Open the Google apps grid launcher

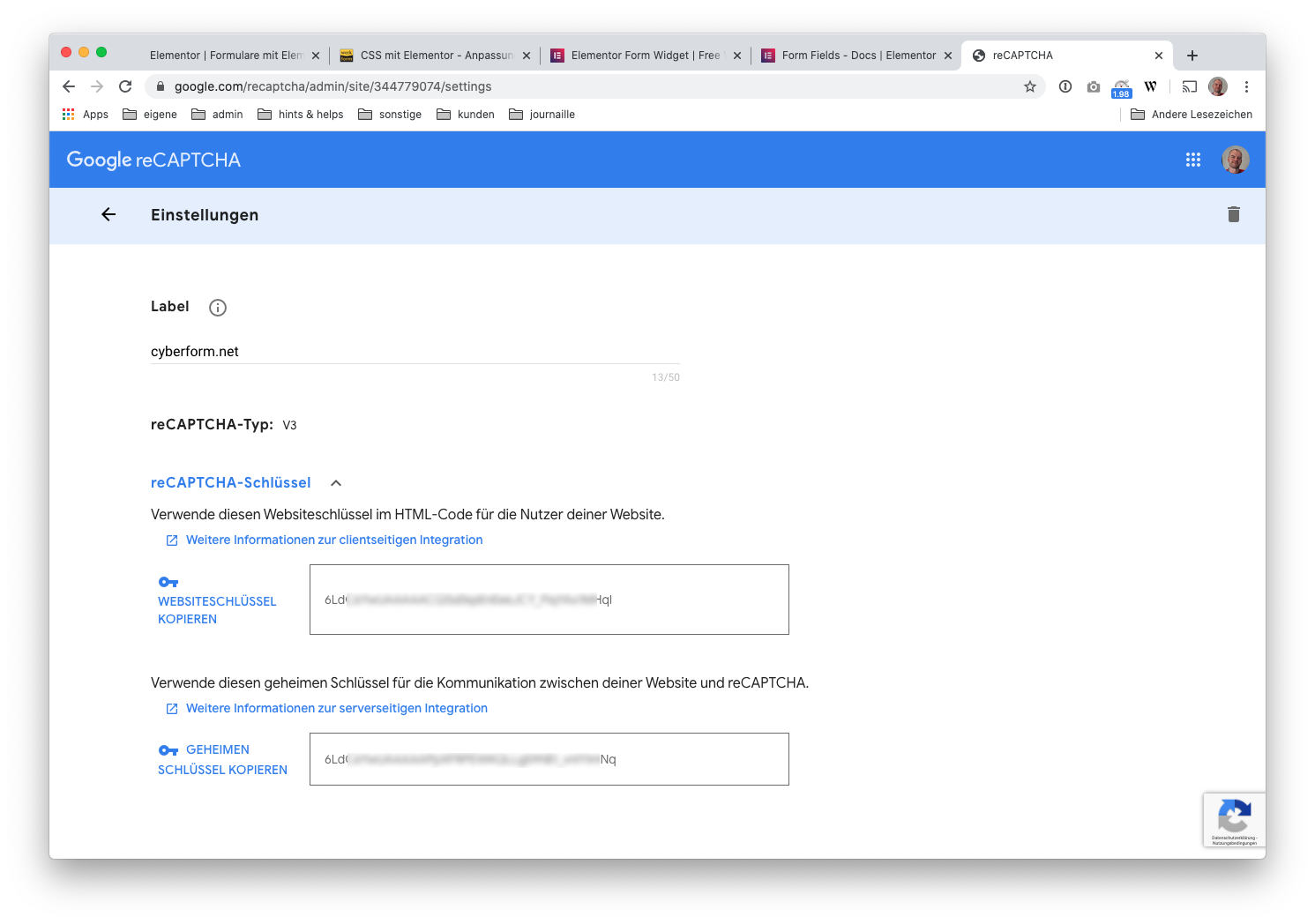coord(1193,160)
